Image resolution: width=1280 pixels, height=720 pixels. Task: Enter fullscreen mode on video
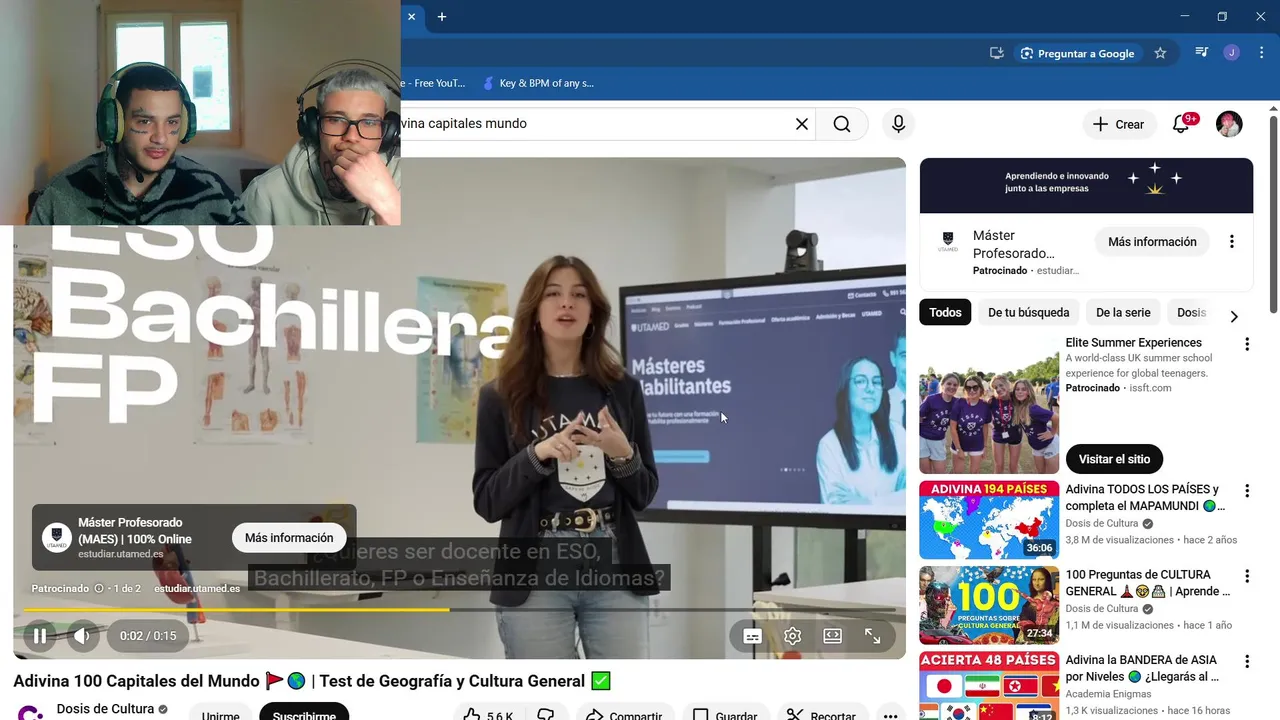pyautogui.click(x=873, y=636)
